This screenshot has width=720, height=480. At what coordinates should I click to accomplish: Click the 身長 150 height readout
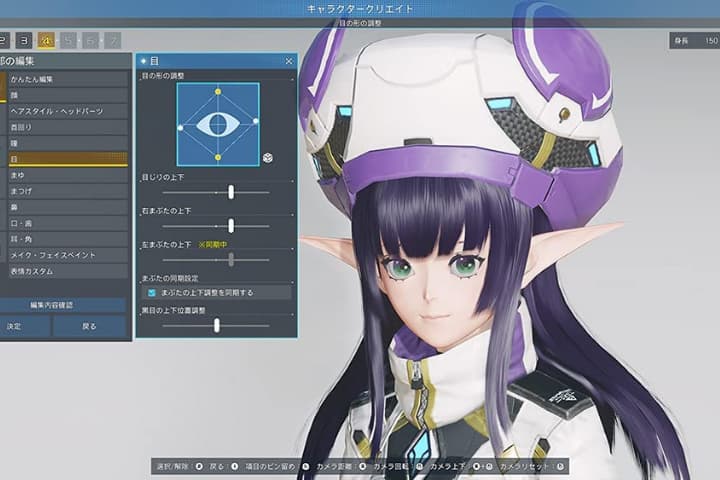(x=695, y=40)
